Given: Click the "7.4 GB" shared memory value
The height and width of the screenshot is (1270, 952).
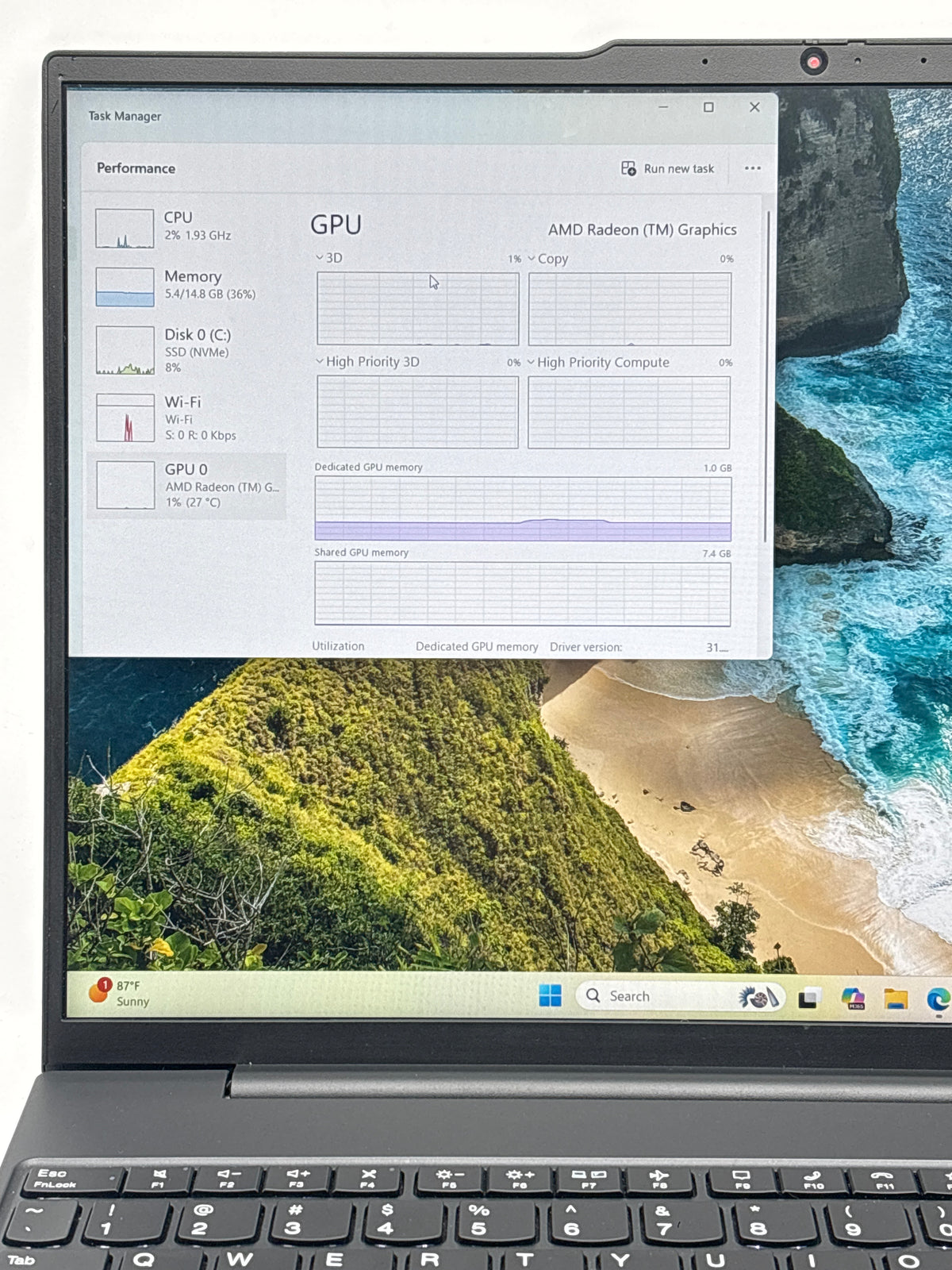Looking at the screenshot, I should coord(716,553).
